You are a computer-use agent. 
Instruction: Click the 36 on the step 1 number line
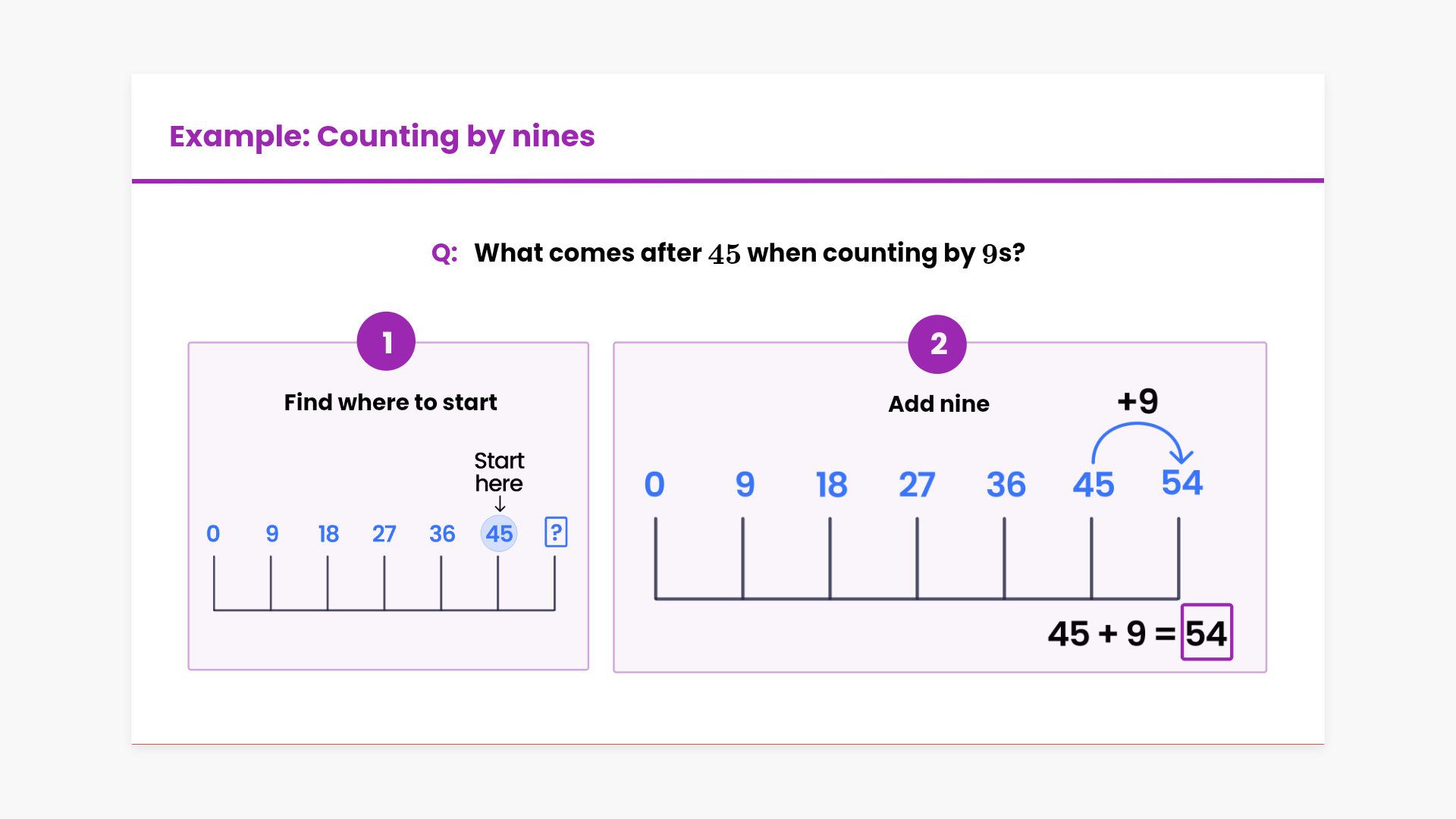click(442, 534)
